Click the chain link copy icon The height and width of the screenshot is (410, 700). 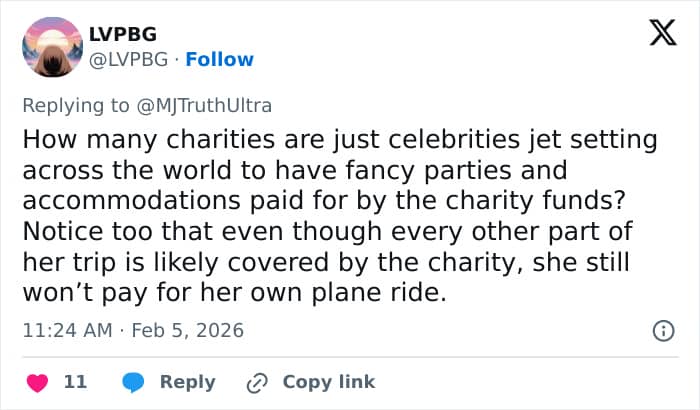point(258,382)
